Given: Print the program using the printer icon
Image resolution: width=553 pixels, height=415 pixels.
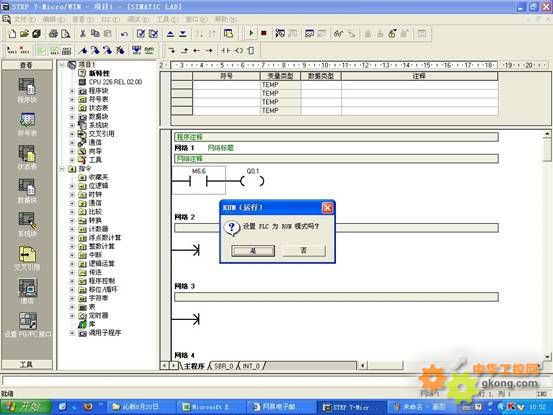Looking at the screenshot, I should click(53, 34).
